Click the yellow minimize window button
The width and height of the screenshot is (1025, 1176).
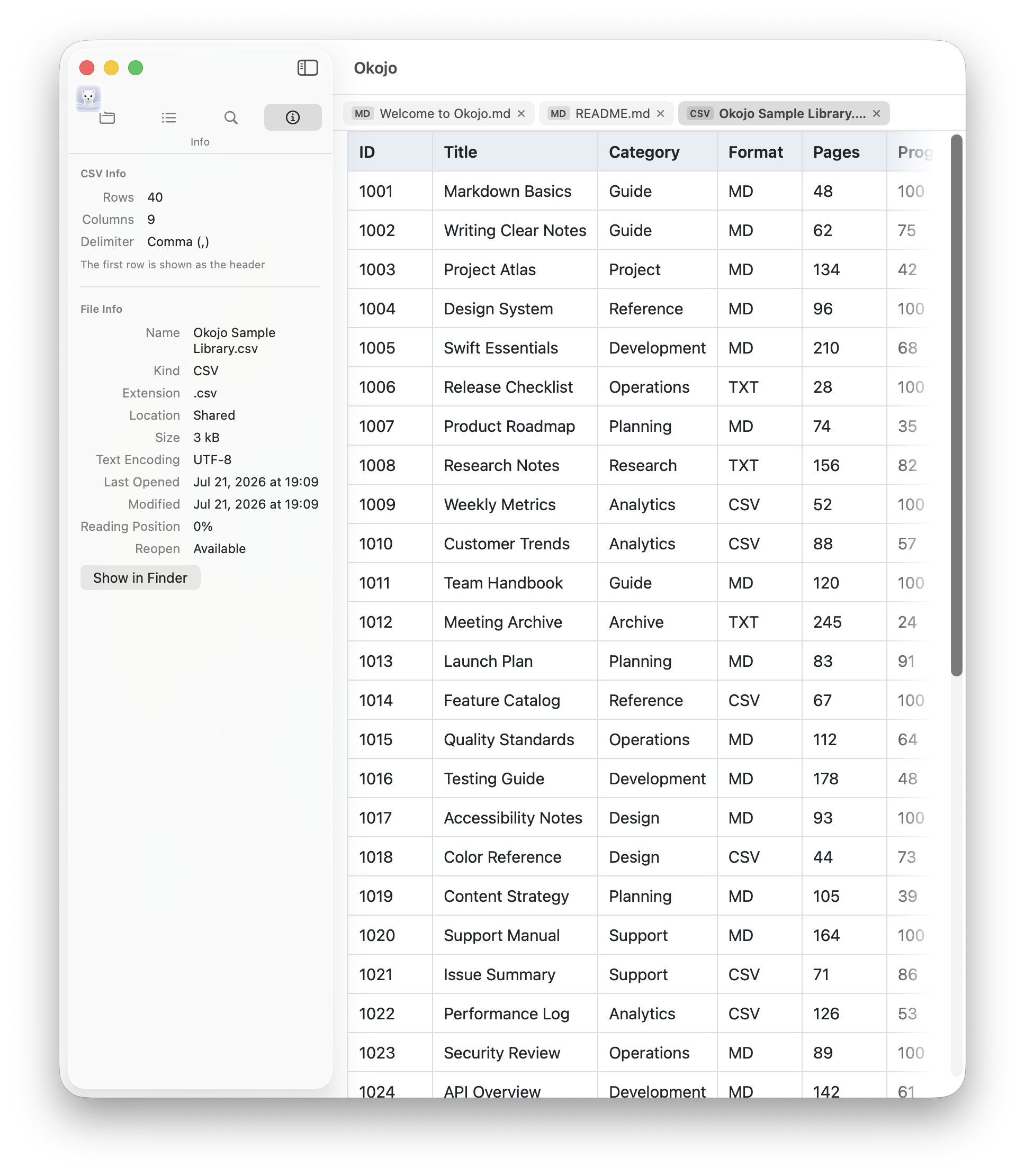pyautogui.click(x=111, y=68)
